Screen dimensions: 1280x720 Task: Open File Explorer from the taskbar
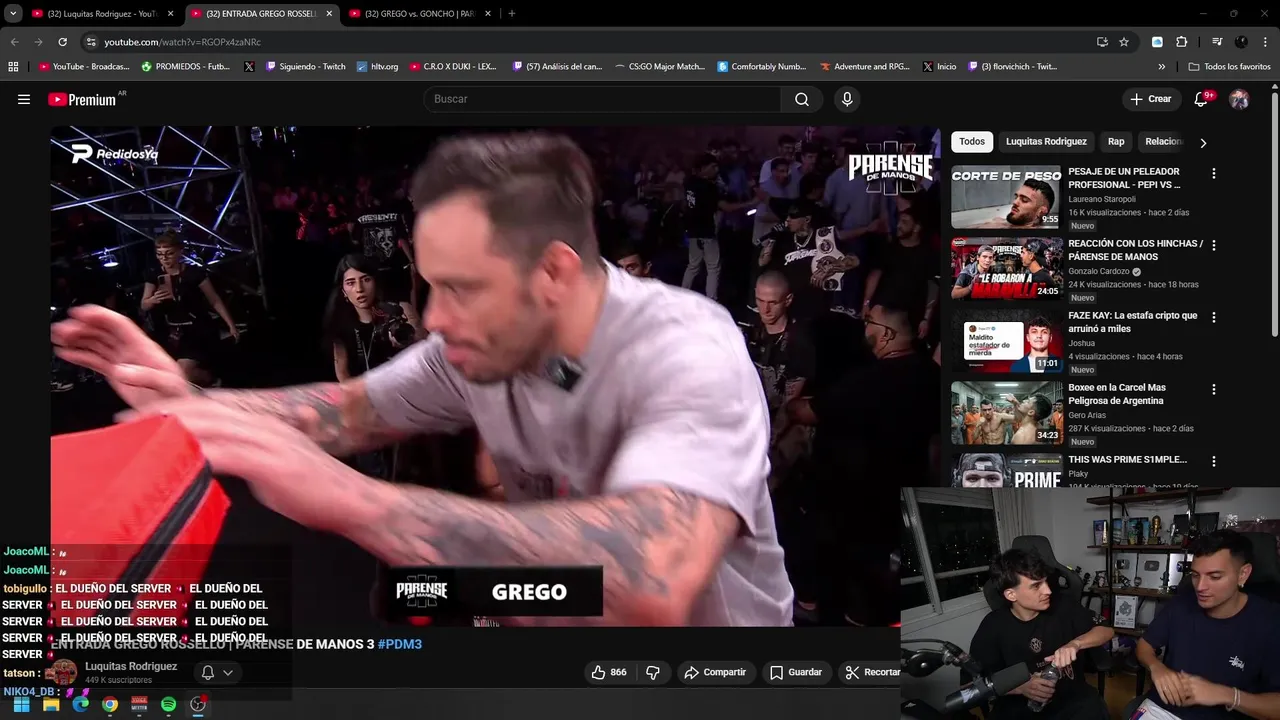51,704
